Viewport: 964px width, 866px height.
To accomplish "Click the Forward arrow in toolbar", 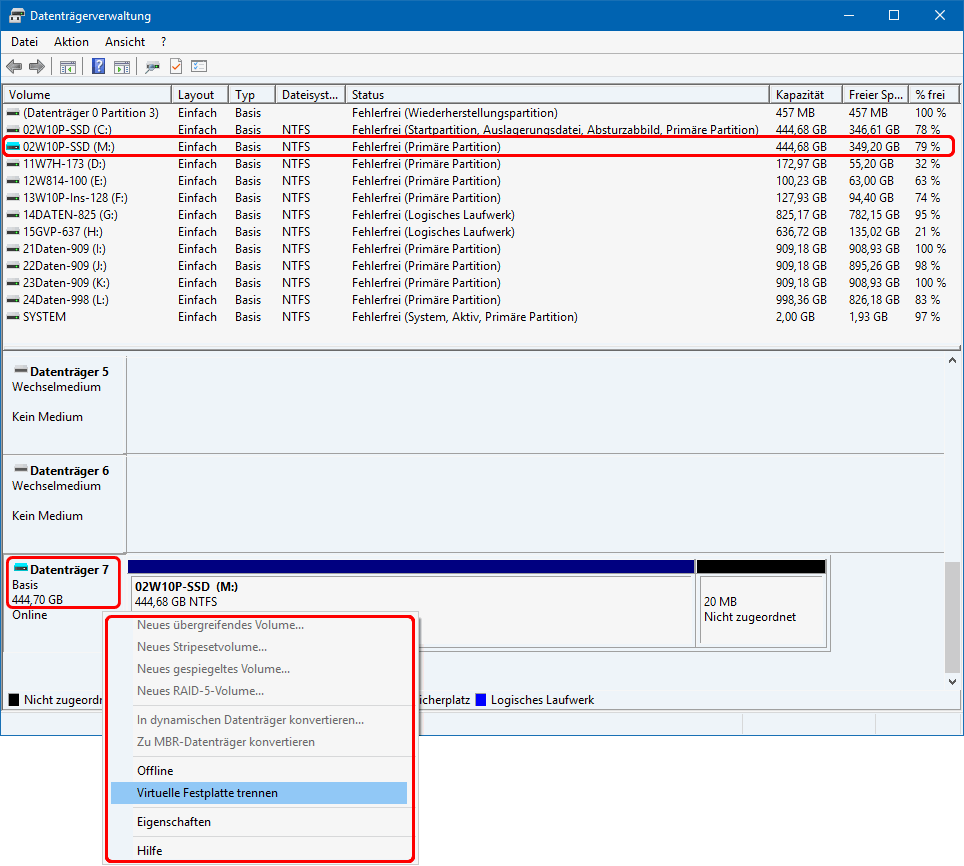I will coord(37,67).
